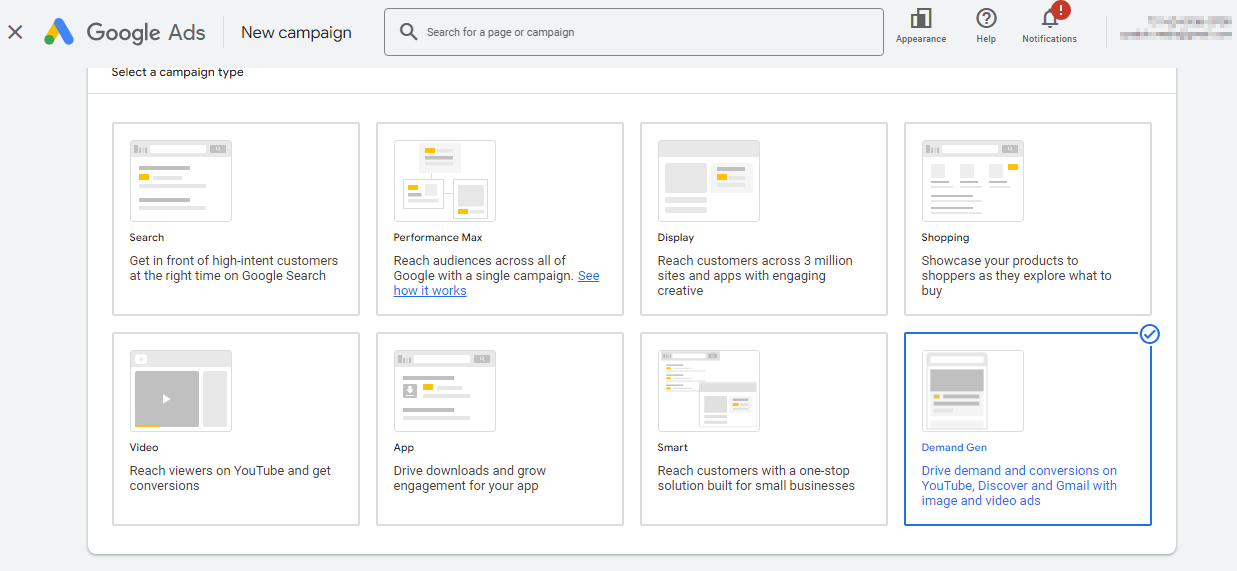1237x571 pixels.
Task: Open the Appearance panel icon
Action: click(x=921, y=19)
